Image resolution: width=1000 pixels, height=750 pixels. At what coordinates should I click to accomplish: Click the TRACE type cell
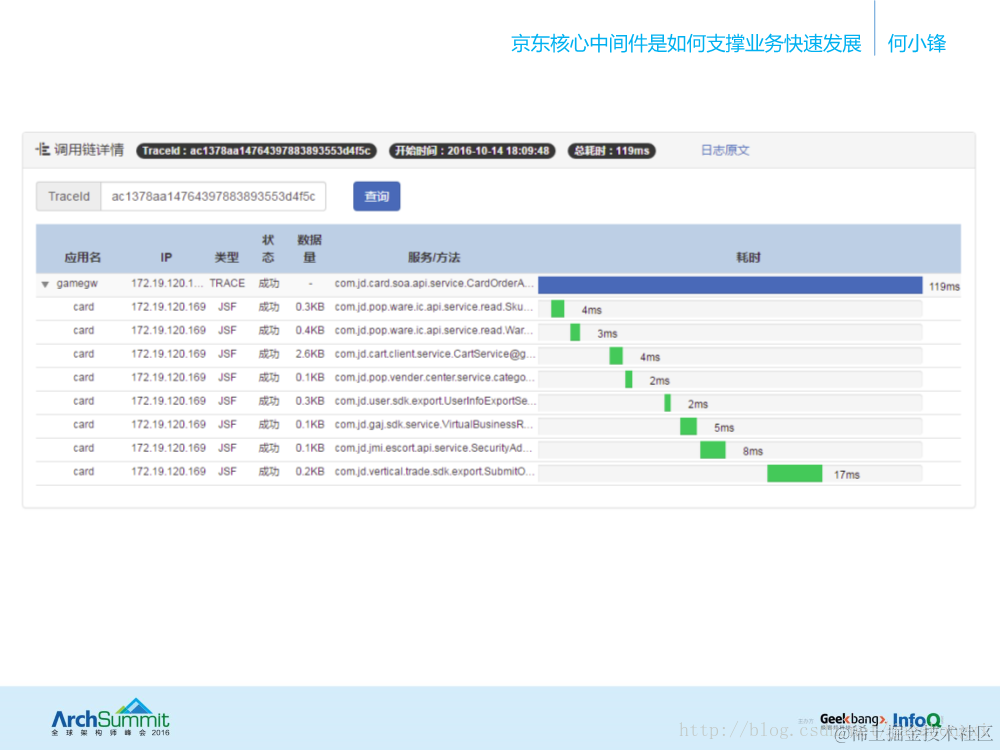click(x=227, y=284)
